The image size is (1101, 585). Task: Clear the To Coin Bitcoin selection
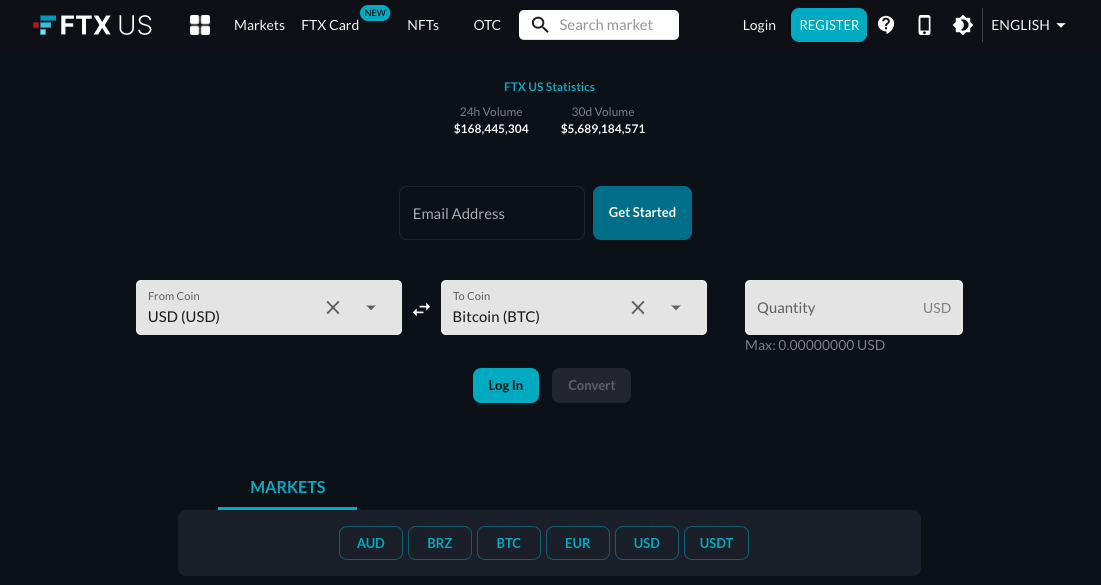tap(638, 307)
